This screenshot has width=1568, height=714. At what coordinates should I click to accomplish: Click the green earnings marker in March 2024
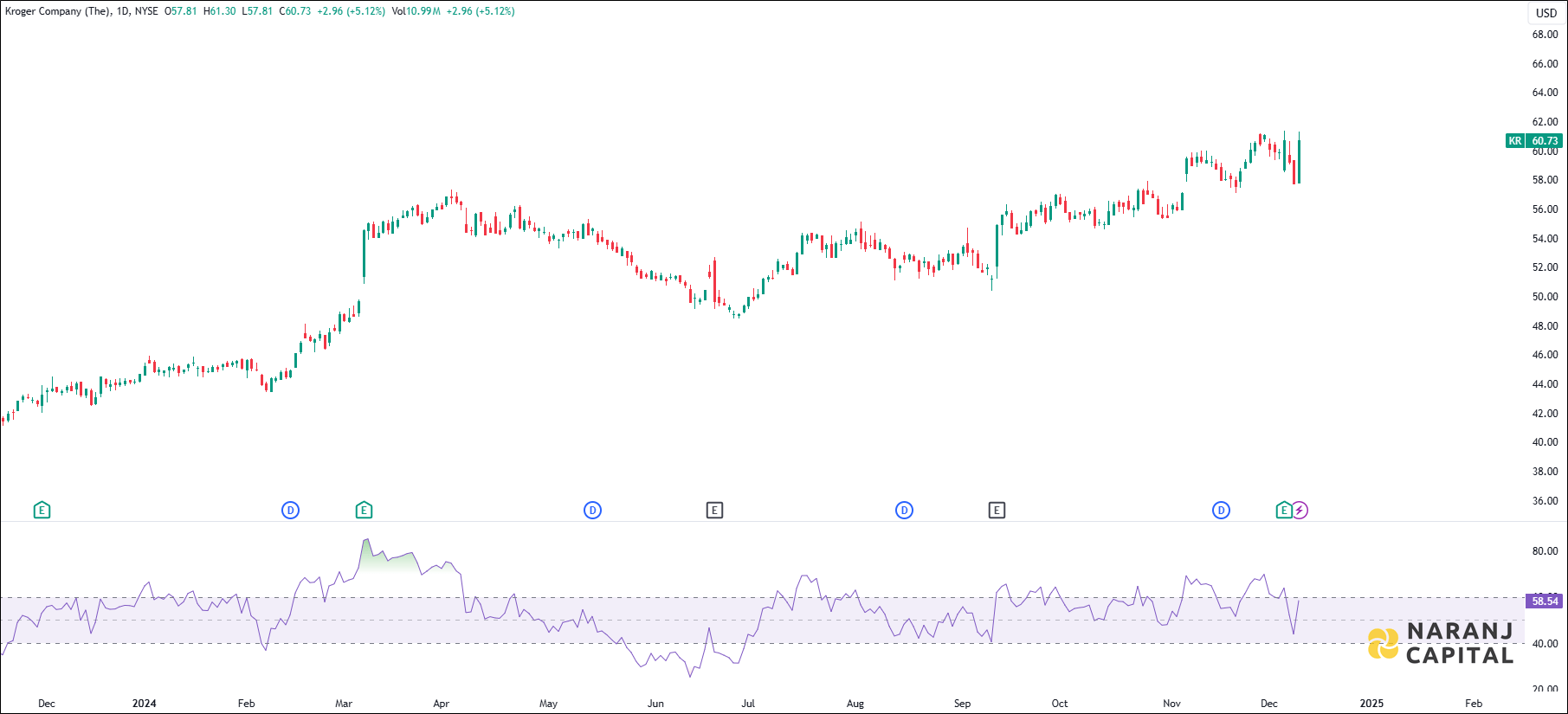pos(364,510)
